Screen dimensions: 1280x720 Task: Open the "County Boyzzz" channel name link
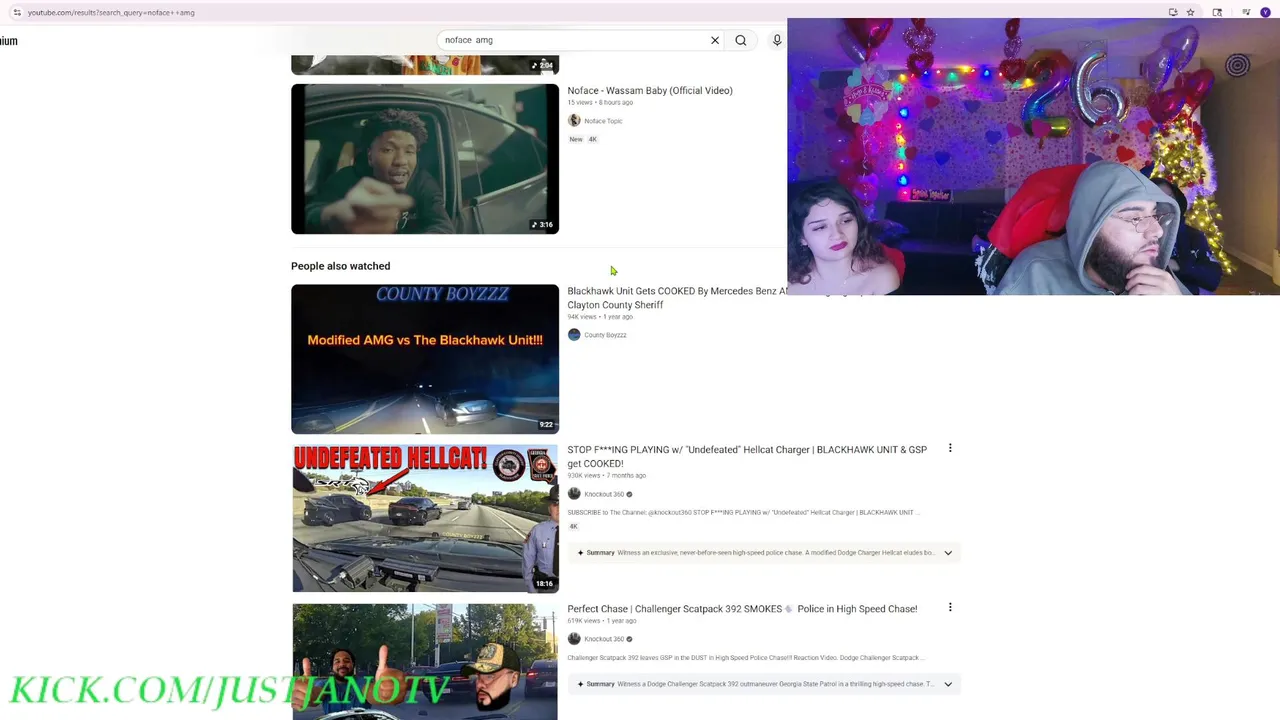(x=605, y=335)
